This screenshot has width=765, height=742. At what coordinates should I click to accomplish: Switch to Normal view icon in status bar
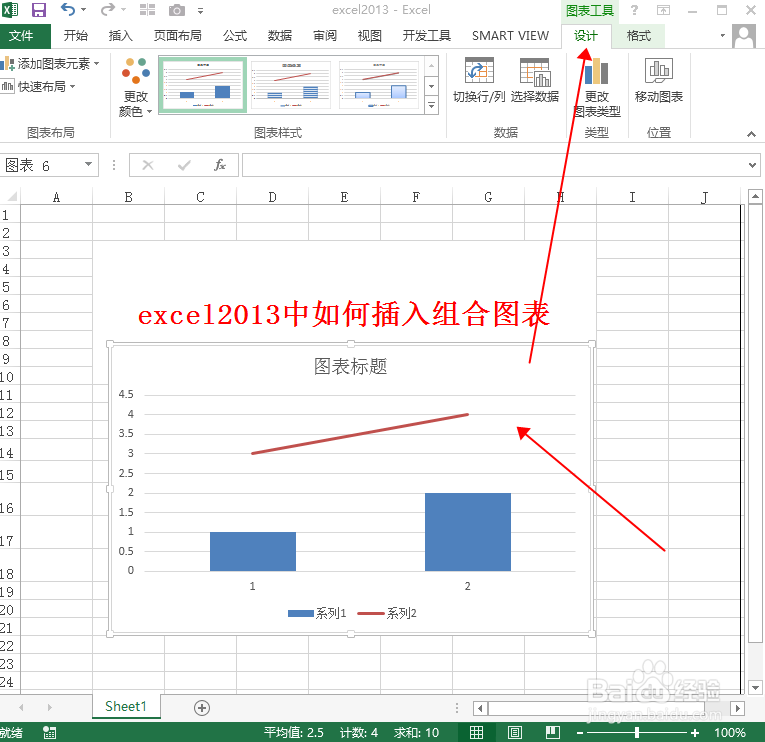(476, 732)
